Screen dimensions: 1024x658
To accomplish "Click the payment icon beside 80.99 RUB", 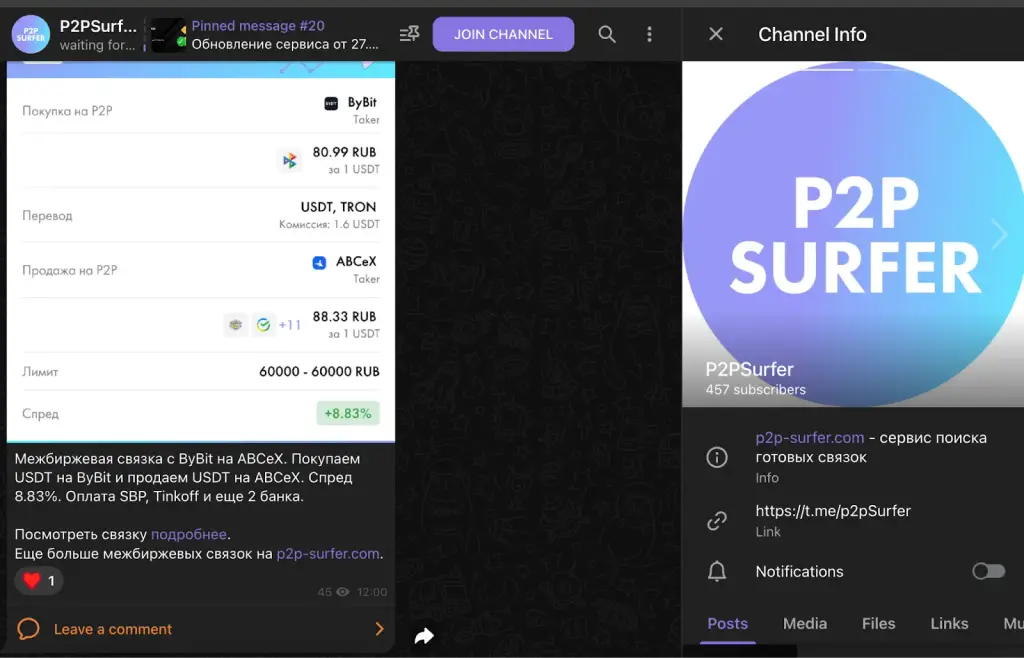I will (289, 160).
